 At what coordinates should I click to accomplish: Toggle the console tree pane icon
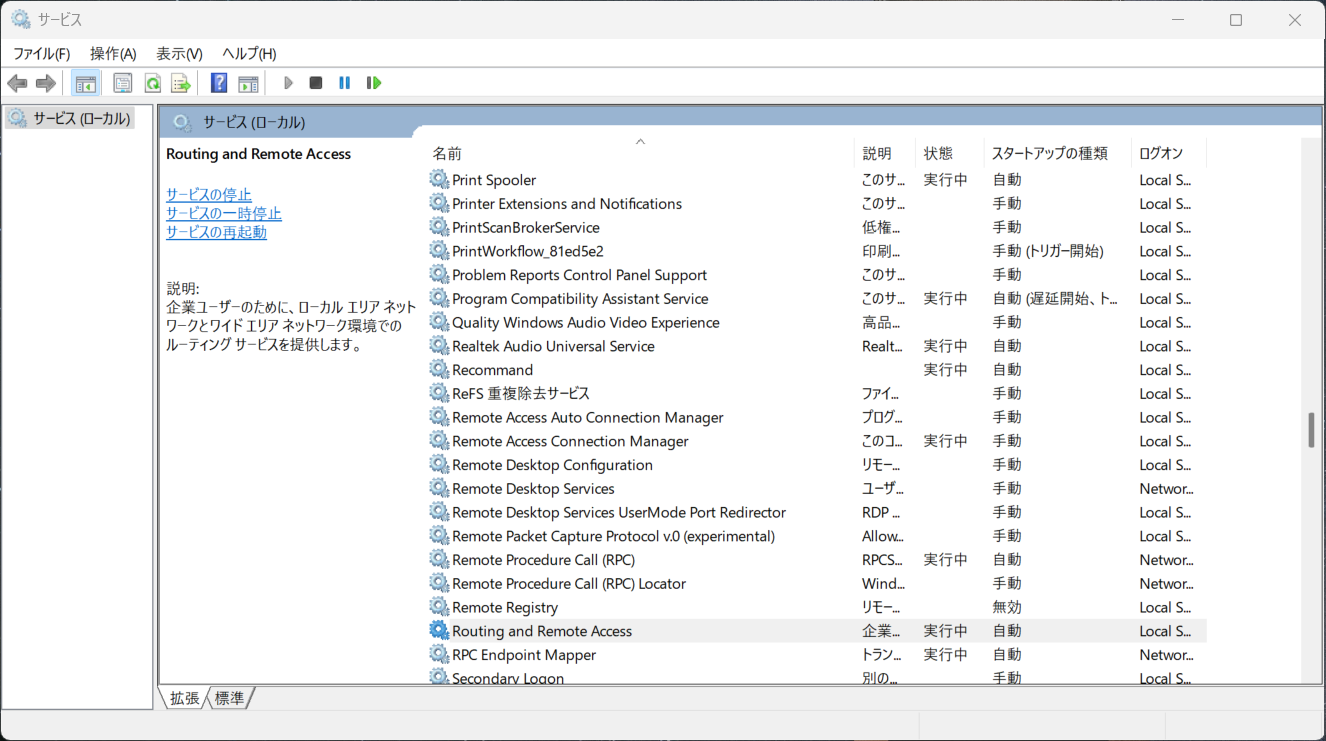click(86, 83)
